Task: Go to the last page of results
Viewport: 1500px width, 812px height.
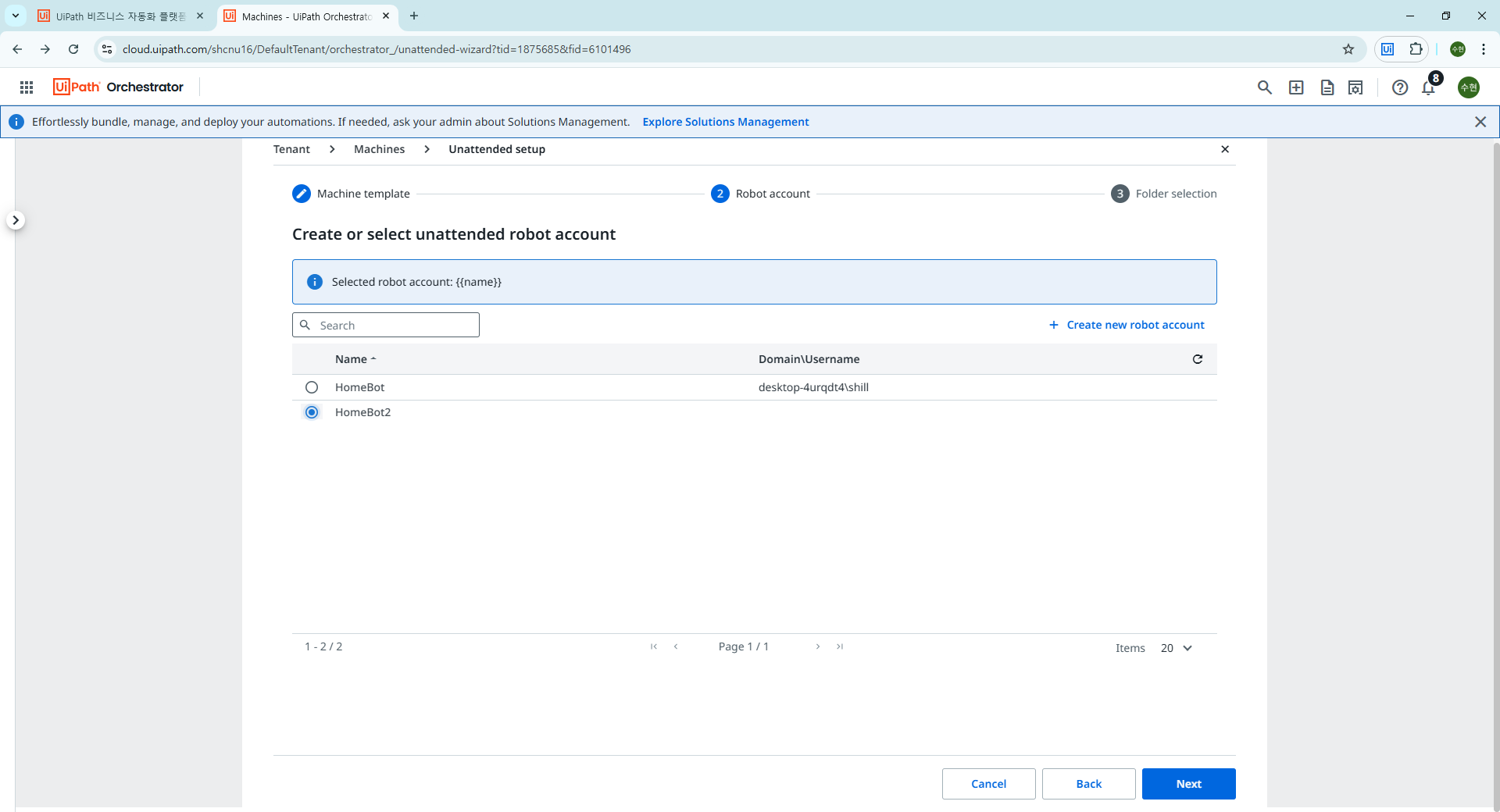Action: point(840,646)
